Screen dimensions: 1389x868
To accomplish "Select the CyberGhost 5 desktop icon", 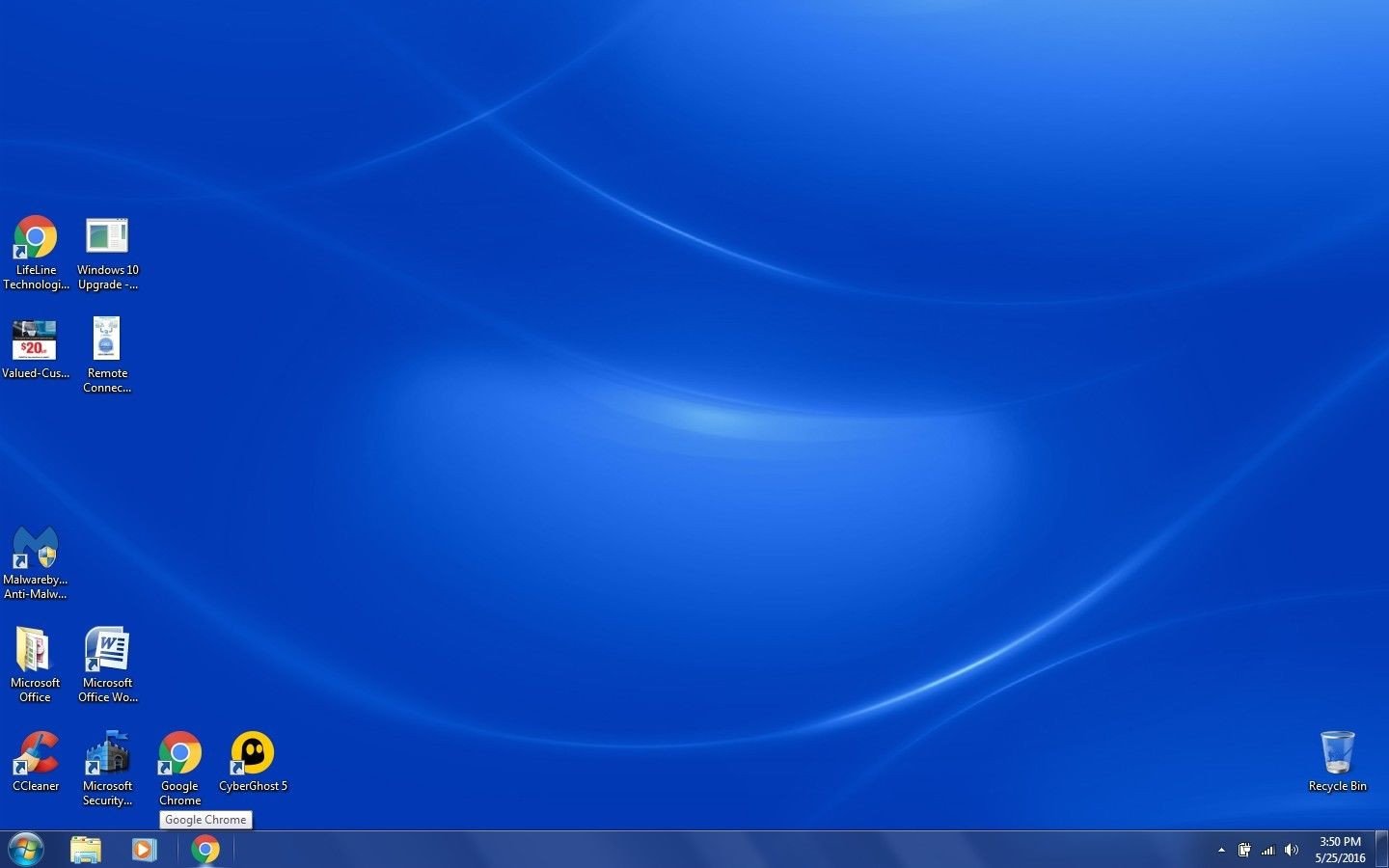I will [253, 754].
